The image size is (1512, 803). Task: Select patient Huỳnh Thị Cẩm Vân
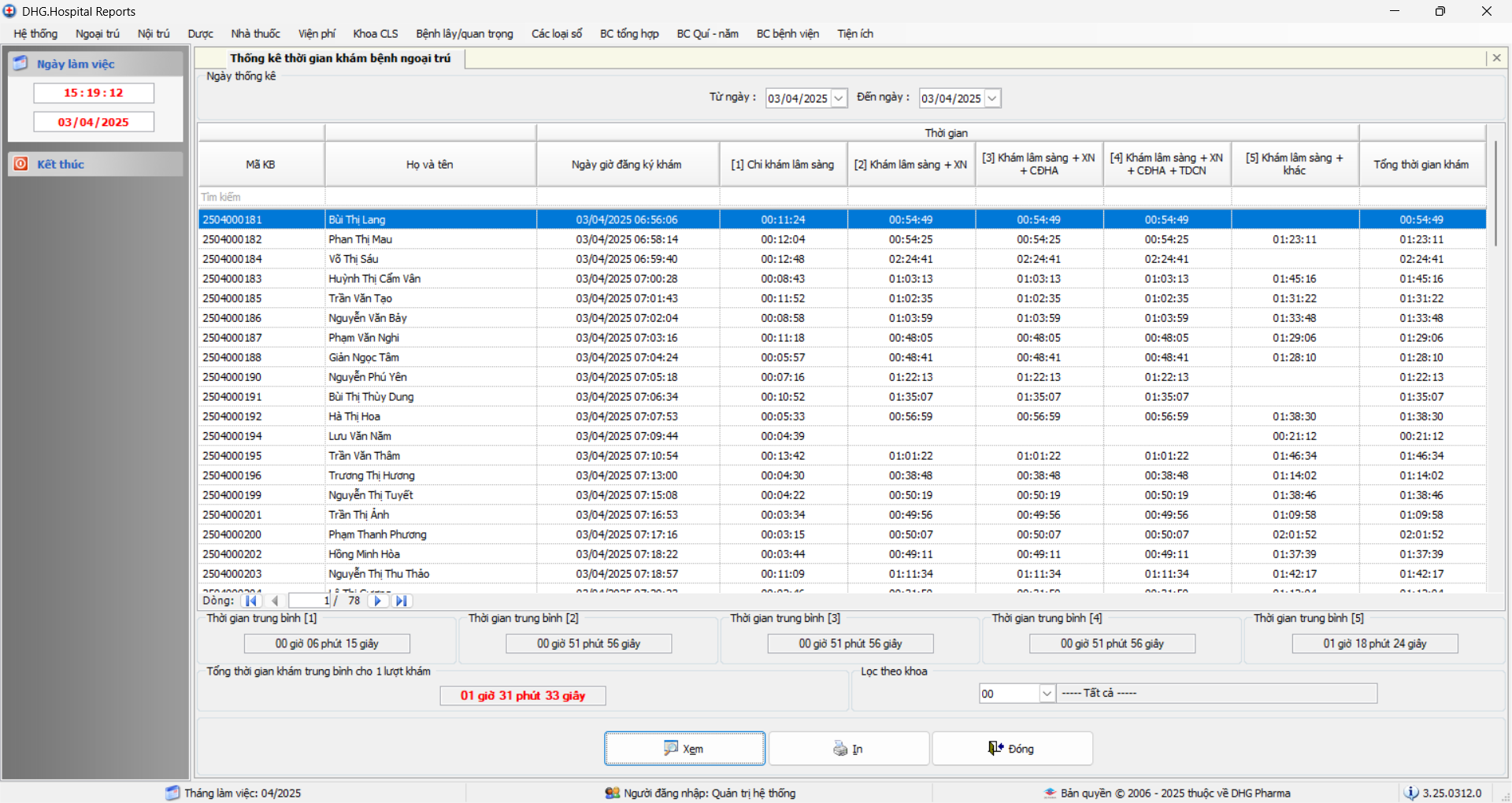click(x=842, y=279)
